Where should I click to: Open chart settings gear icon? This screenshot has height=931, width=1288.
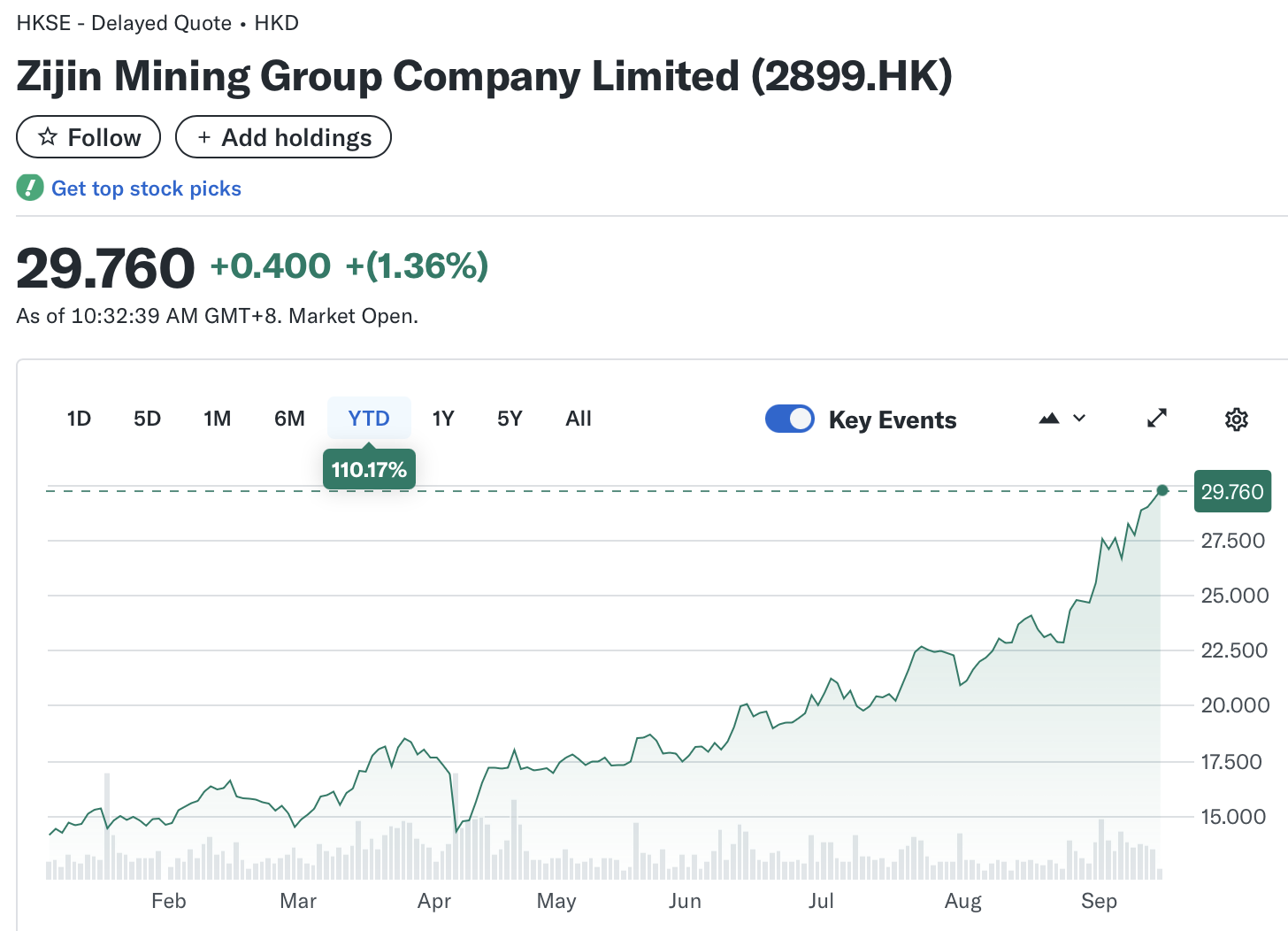1236,419
